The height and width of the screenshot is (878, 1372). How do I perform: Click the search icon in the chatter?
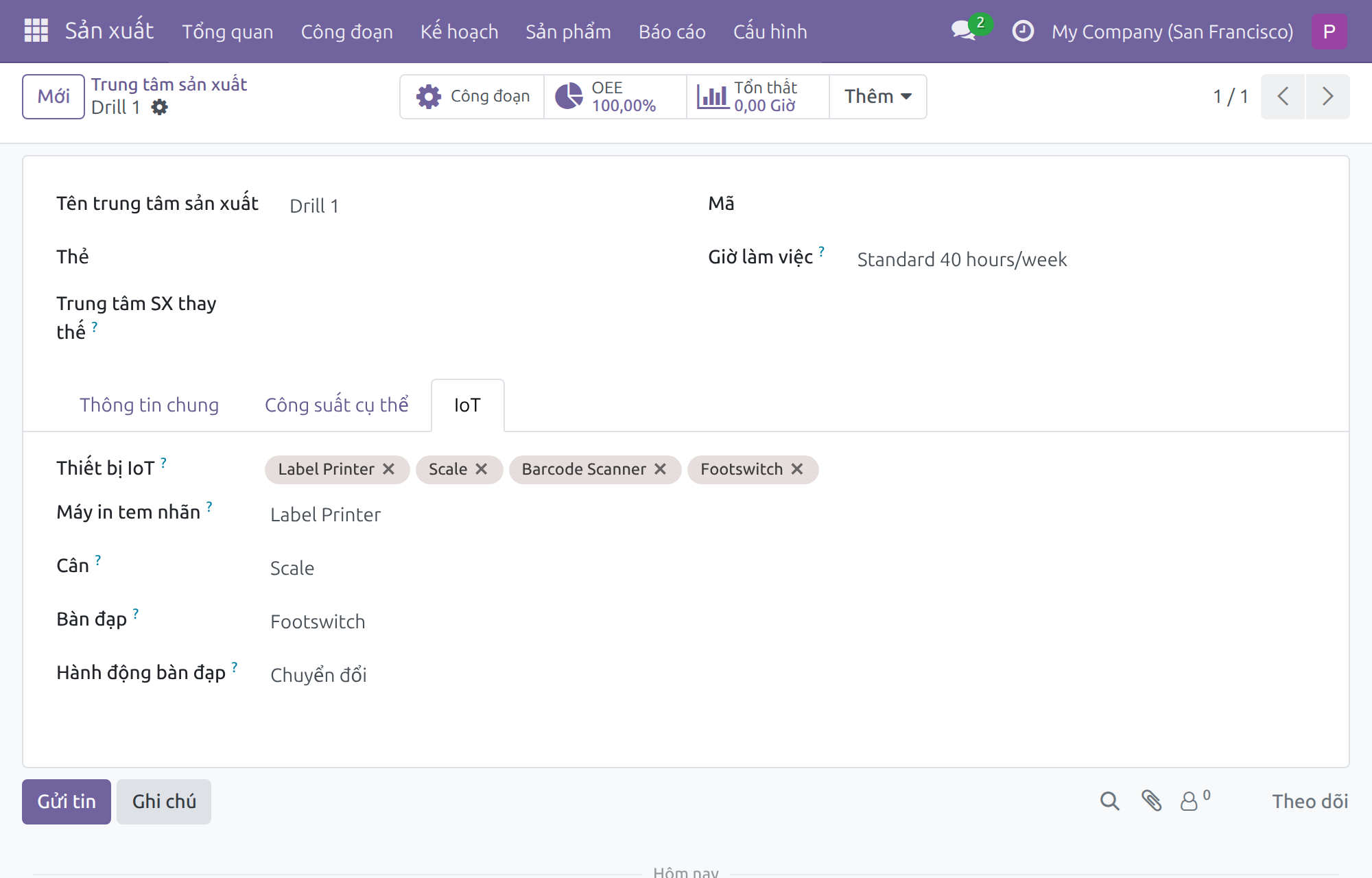click(1109, 801)
